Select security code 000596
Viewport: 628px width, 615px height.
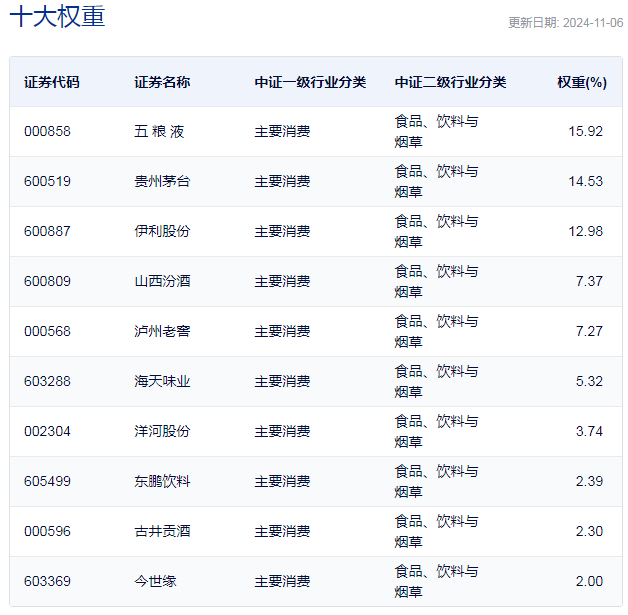(47, 531)
